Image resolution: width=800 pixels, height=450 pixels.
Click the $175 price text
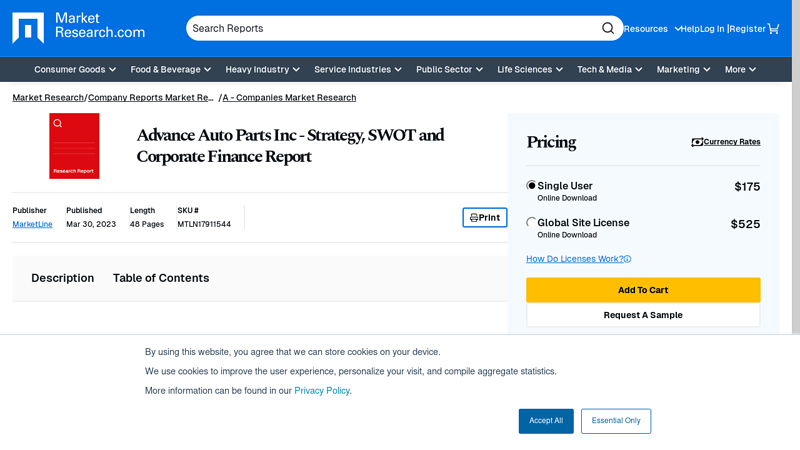[x=747, y=186]
